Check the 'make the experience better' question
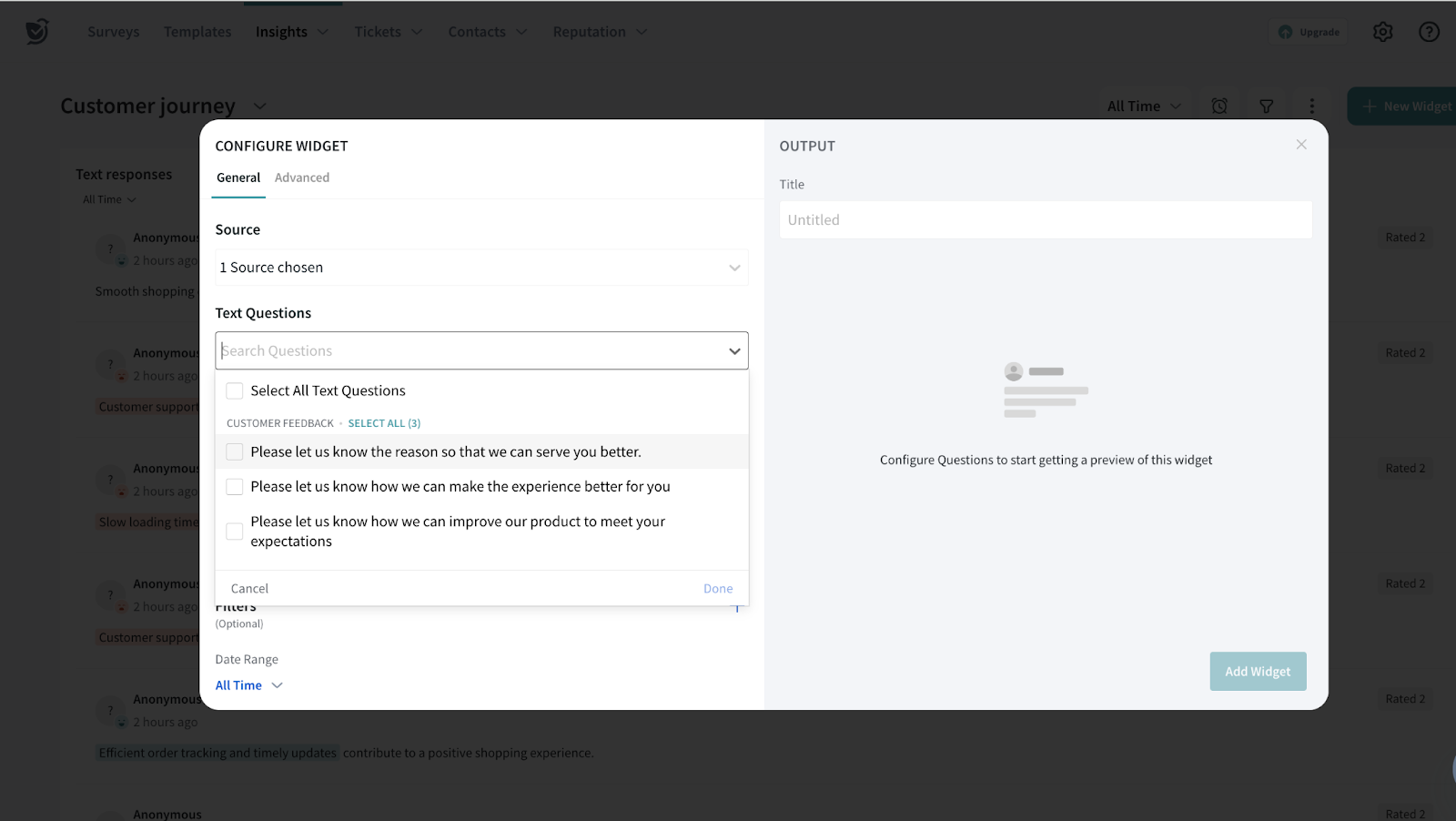 coord(235,487)
